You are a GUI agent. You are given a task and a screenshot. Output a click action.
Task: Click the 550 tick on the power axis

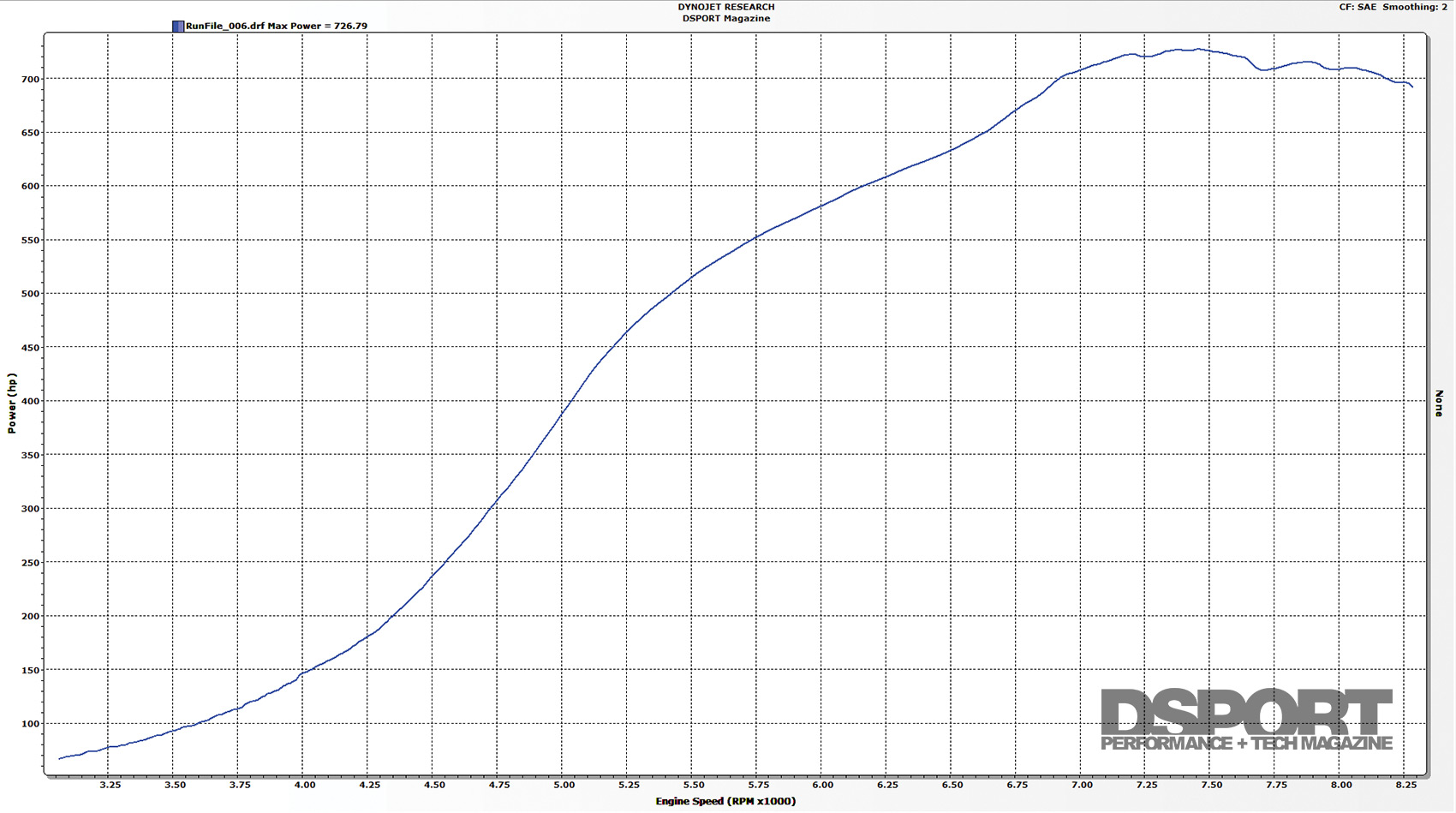pyautogui.click(x=30, y=241)
